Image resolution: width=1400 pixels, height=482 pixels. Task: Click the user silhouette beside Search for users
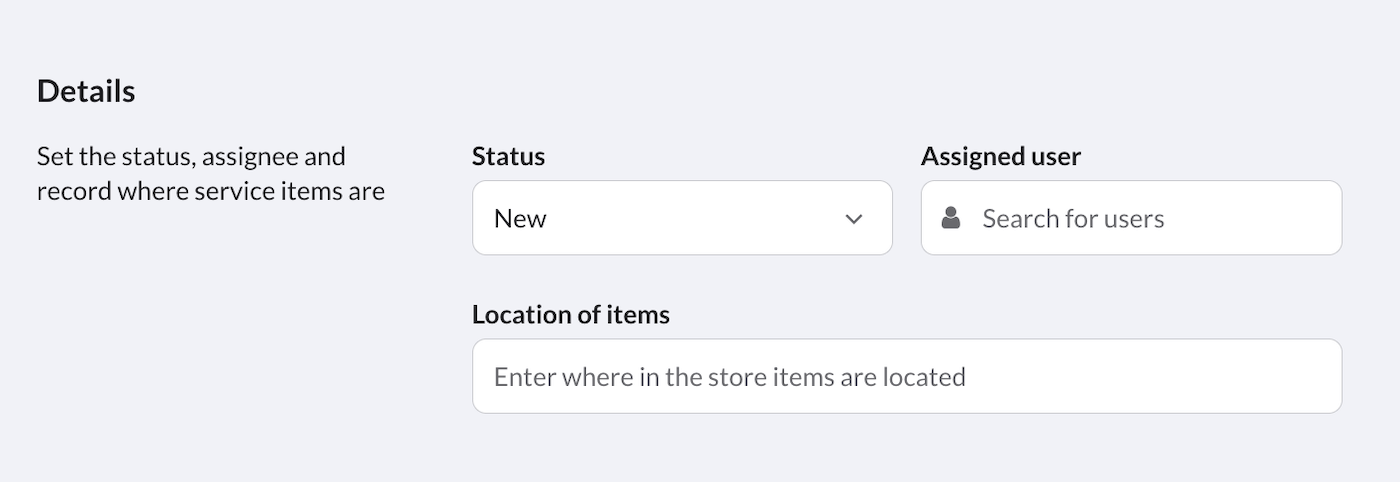[951, 218]
